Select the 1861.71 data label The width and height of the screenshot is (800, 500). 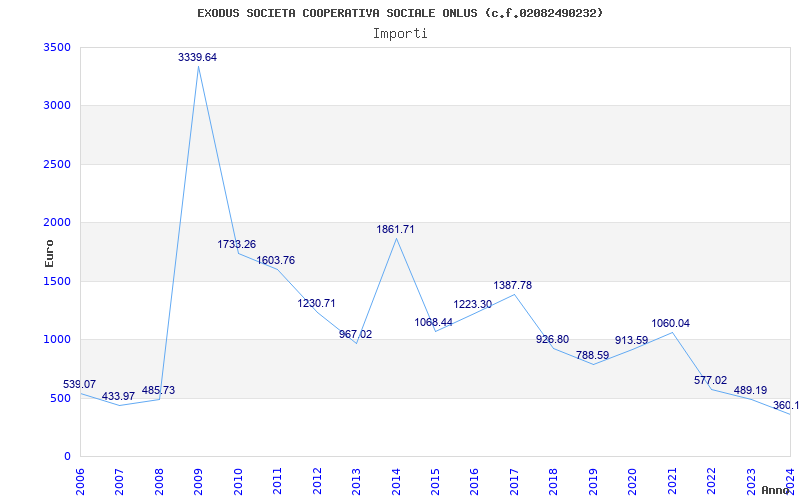tap(395, 230)
